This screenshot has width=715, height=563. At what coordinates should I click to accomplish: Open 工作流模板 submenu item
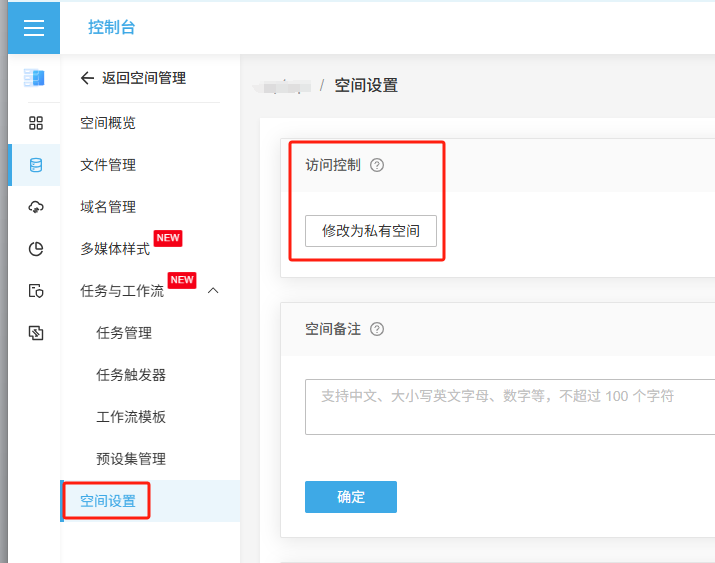coord(131,417)
